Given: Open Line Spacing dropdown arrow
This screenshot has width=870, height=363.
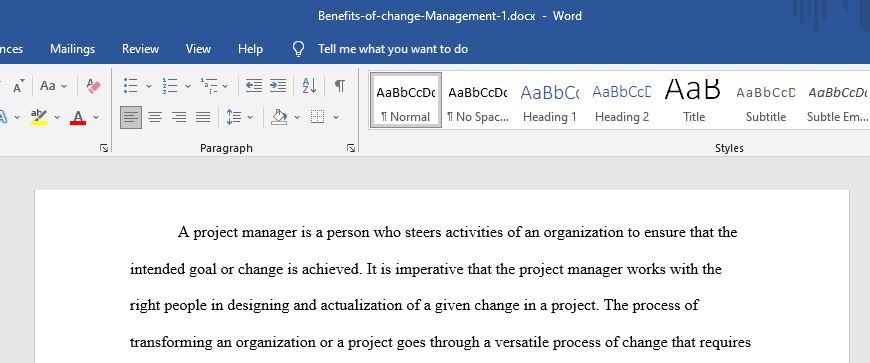Looking at the screenshot, I should coord(250,117).
